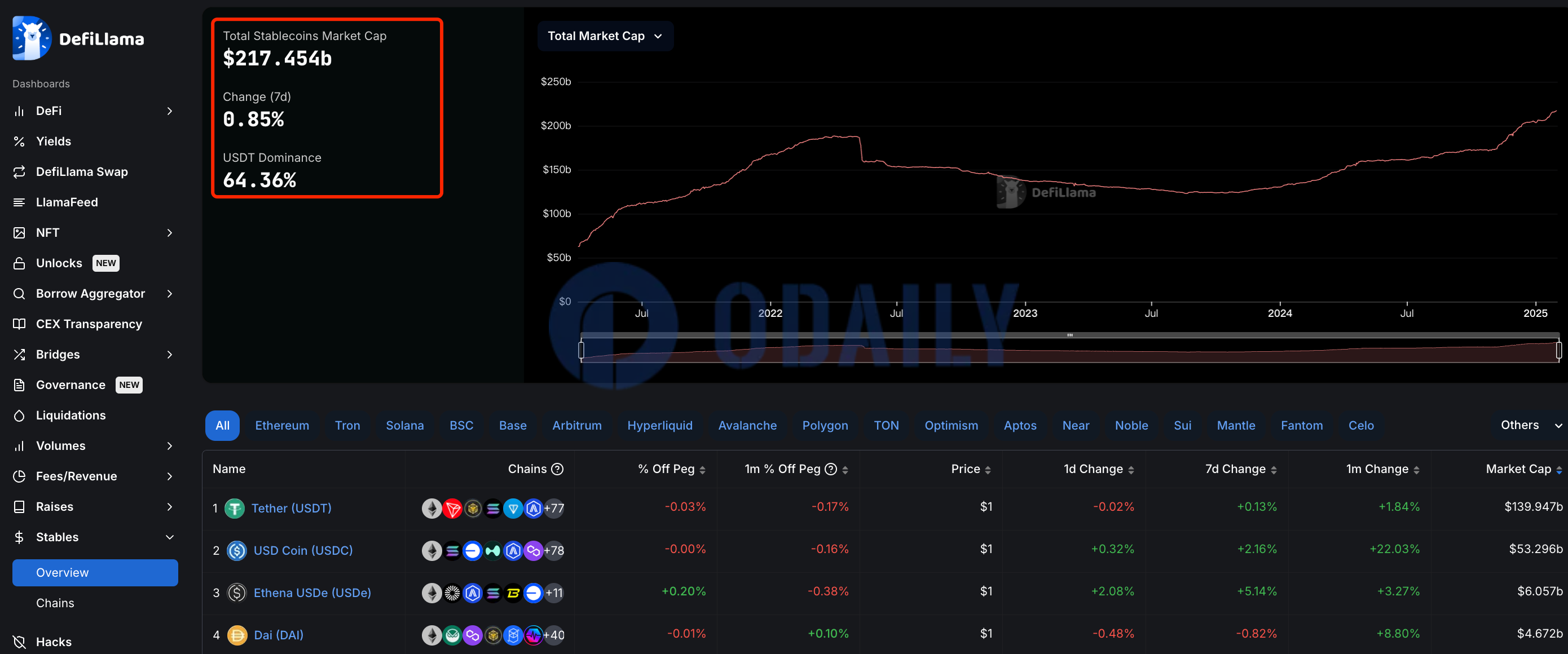The width and height of the screenshot is (1568, 654).
Task: Expand the DeFi sidebar chevron
Action: (x=170, y=111)
